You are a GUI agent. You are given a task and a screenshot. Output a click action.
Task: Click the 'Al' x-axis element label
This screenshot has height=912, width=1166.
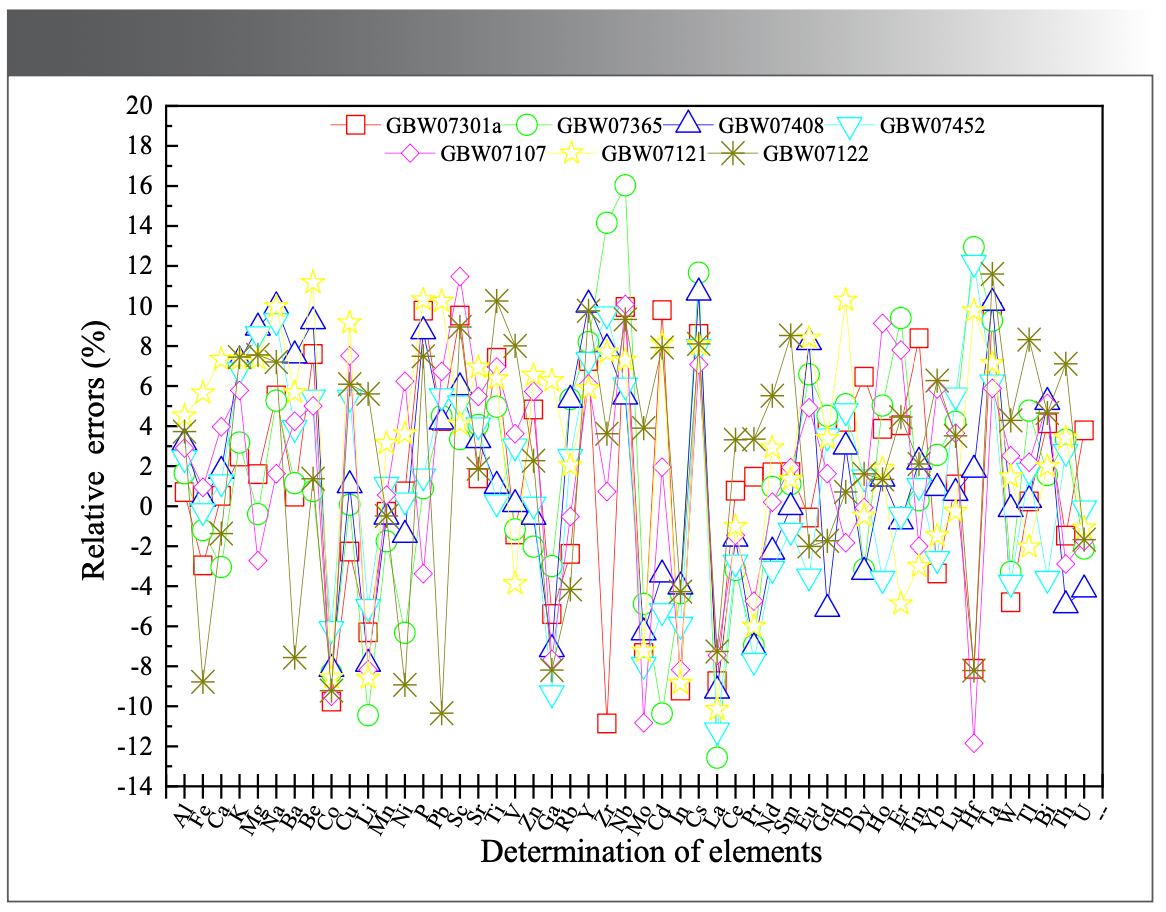pos(184,815)
